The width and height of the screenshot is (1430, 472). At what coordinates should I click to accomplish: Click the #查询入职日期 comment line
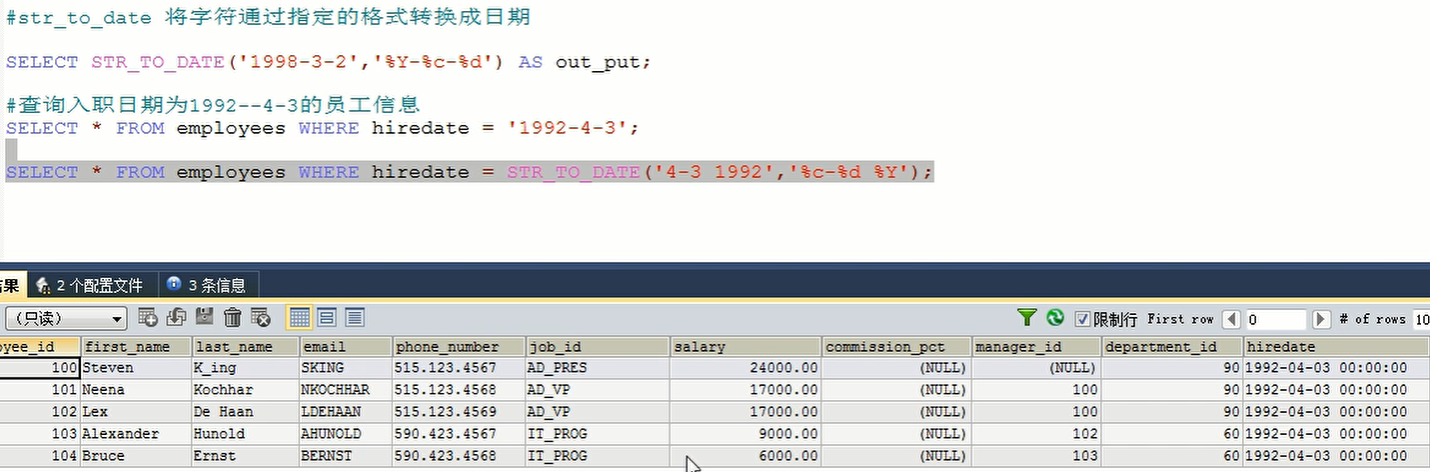(212, 104)
